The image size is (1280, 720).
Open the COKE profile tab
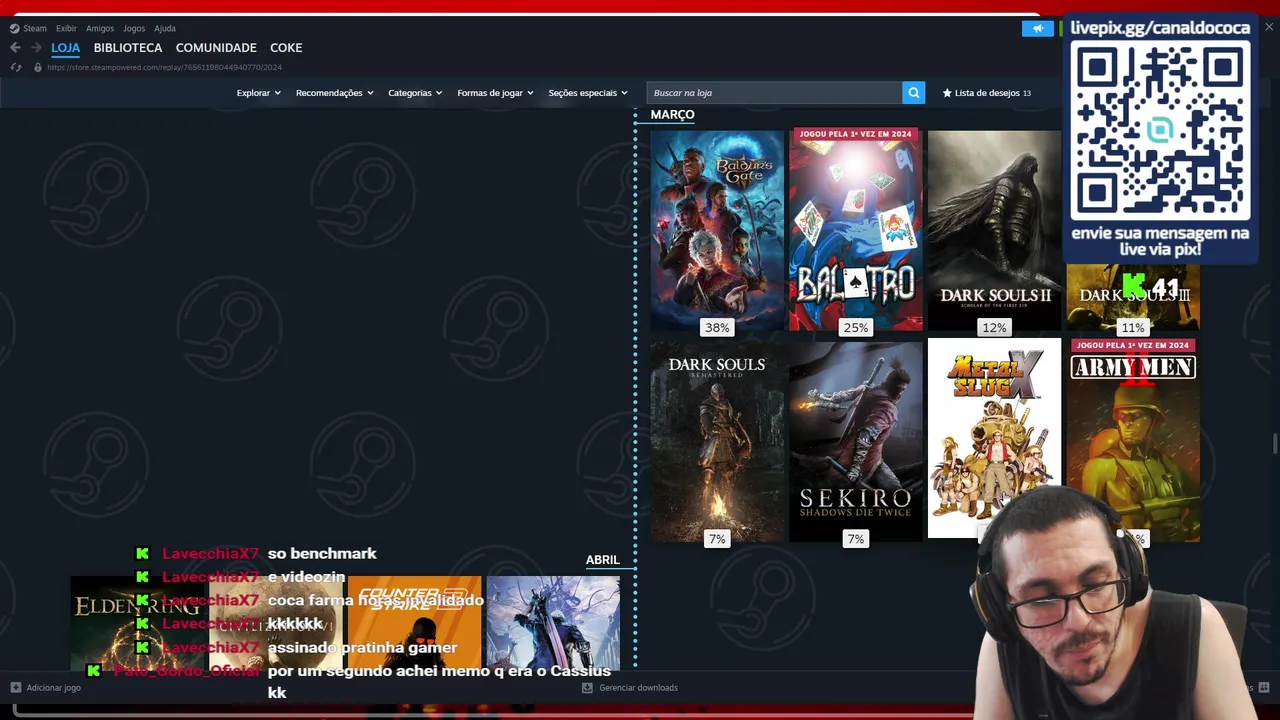[286, 48]
